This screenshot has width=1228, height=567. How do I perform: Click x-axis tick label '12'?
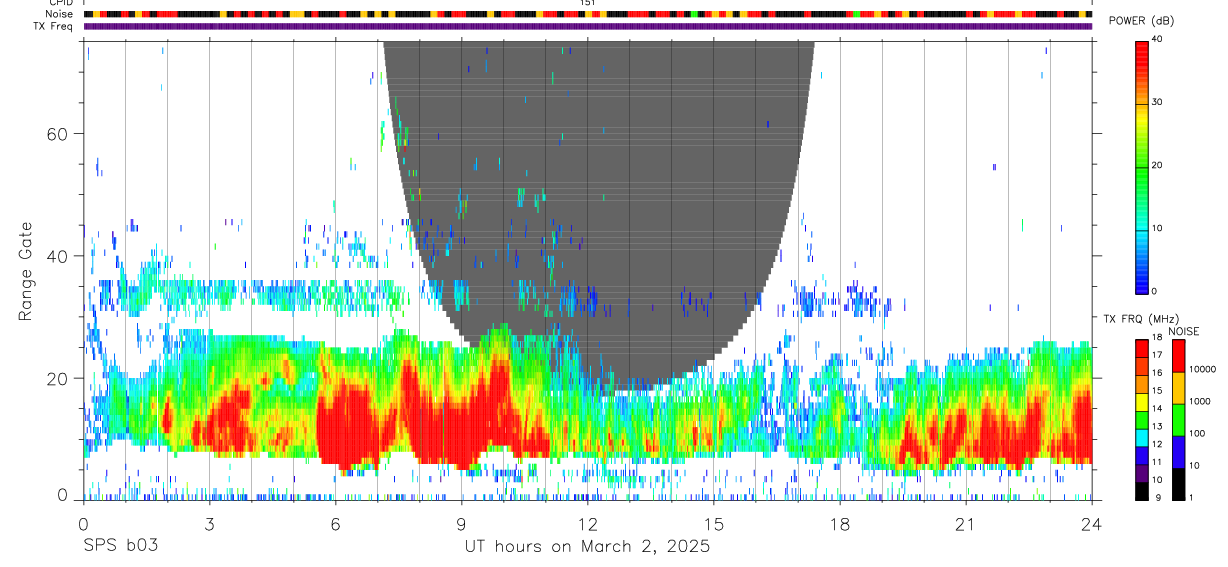click(x=587, y=524)
